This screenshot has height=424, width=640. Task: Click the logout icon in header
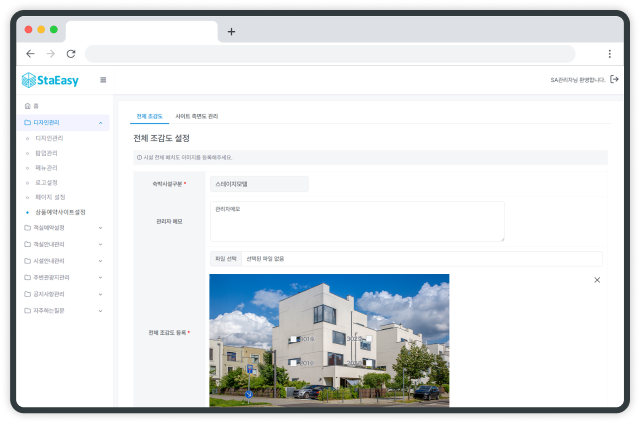point(614,80)
